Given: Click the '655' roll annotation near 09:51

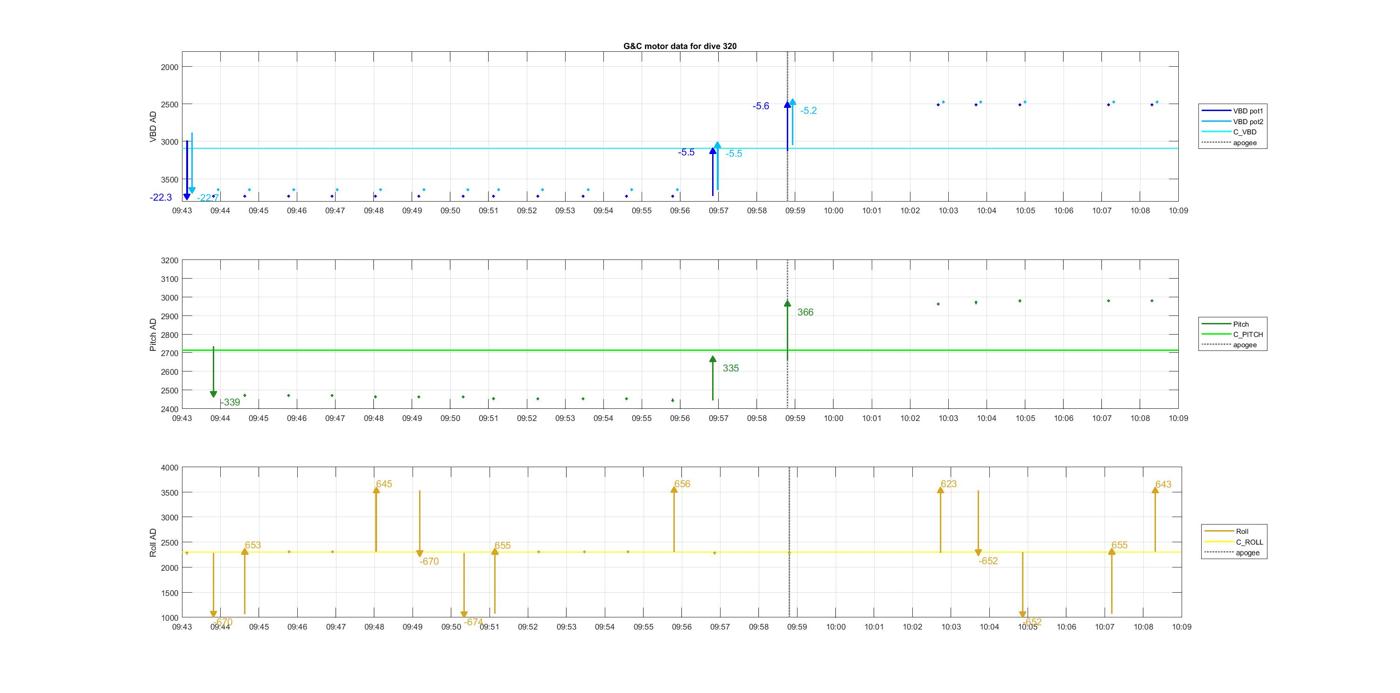Looking at the screenshot, I should coord(503,546).
